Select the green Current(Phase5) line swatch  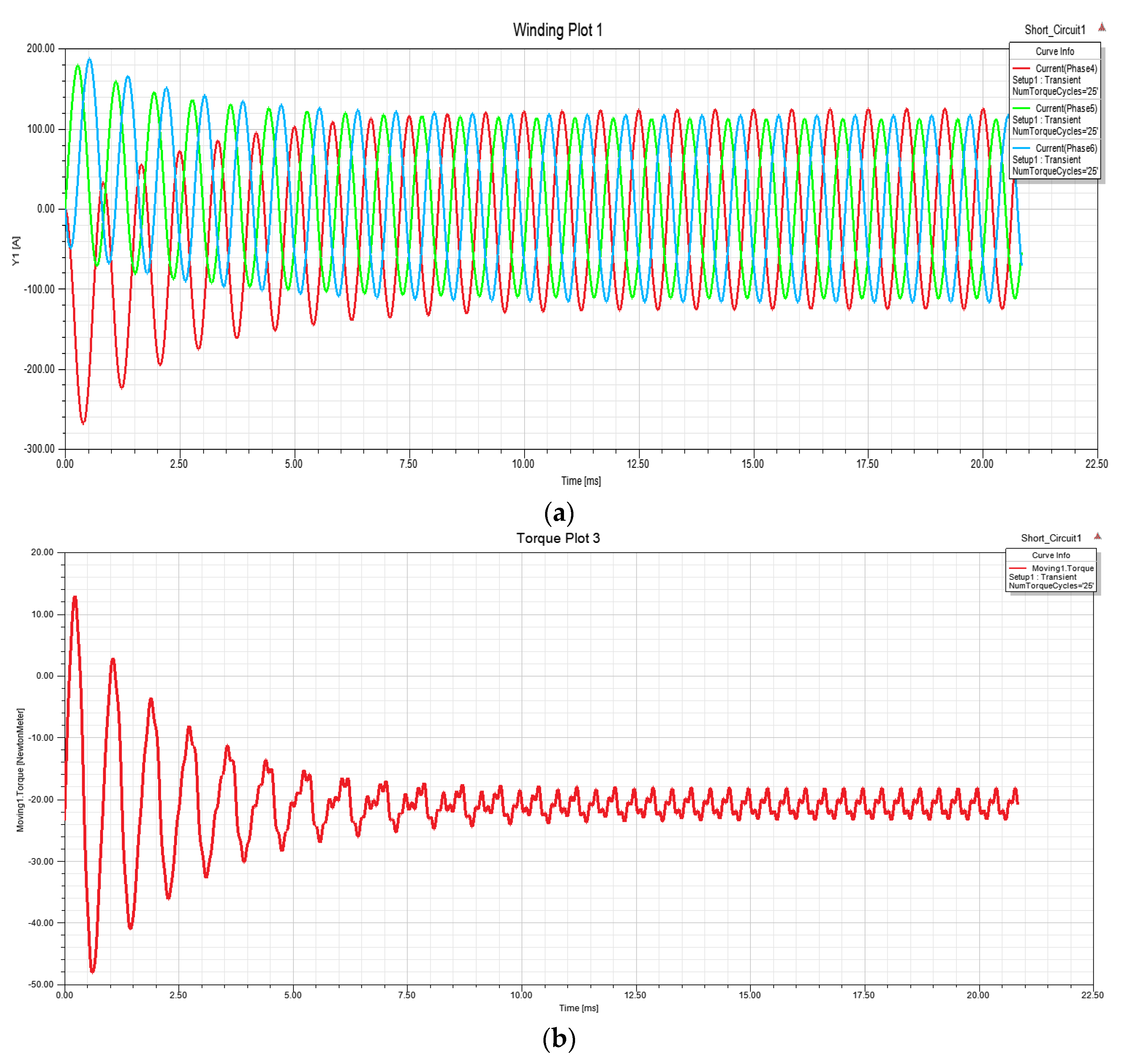(x=1021, y=108)
